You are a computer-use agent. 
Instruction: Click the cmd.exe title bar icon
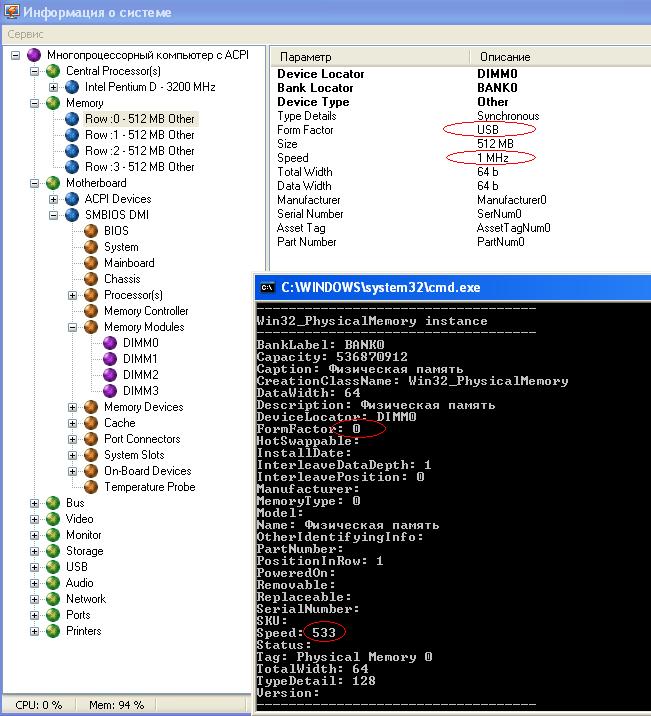267,287
